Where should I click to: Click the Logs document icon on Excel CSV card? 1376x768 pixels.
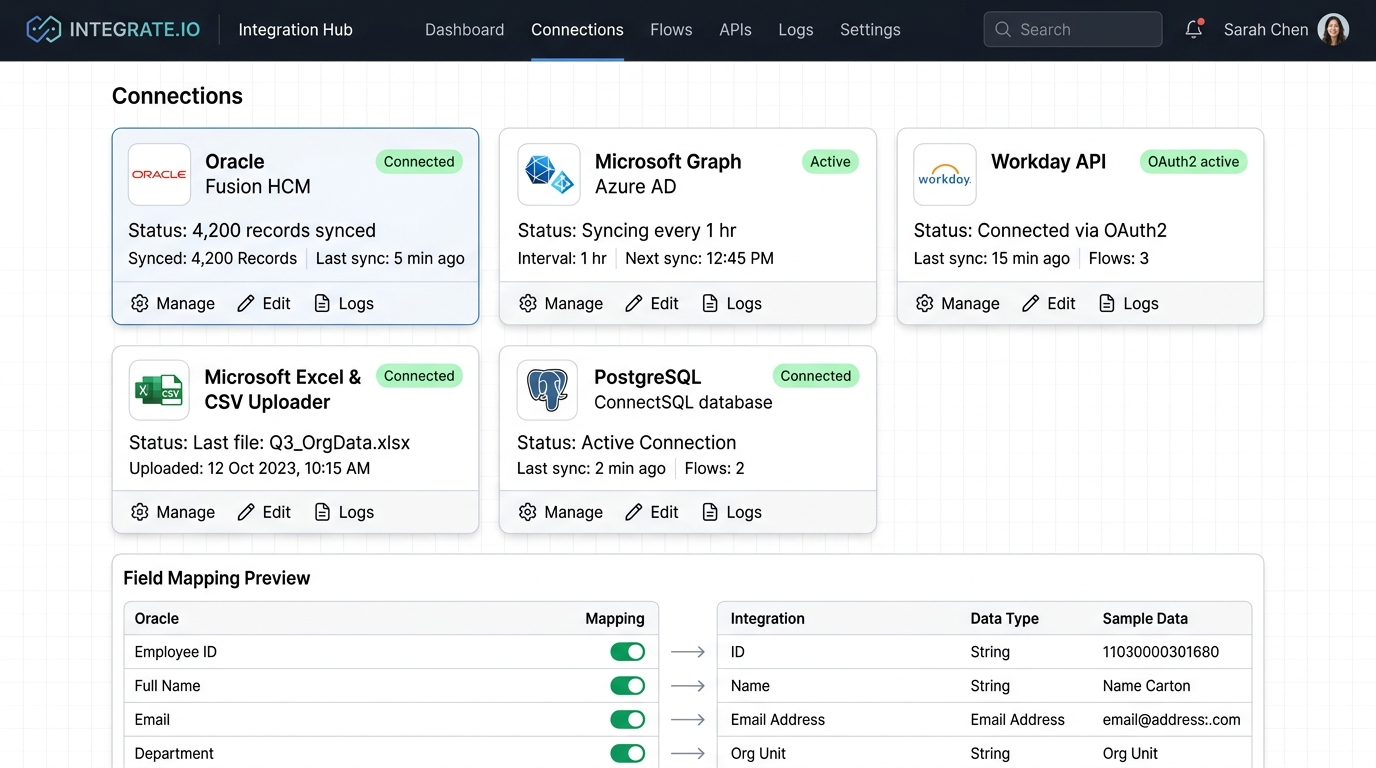tap(322, 512)
